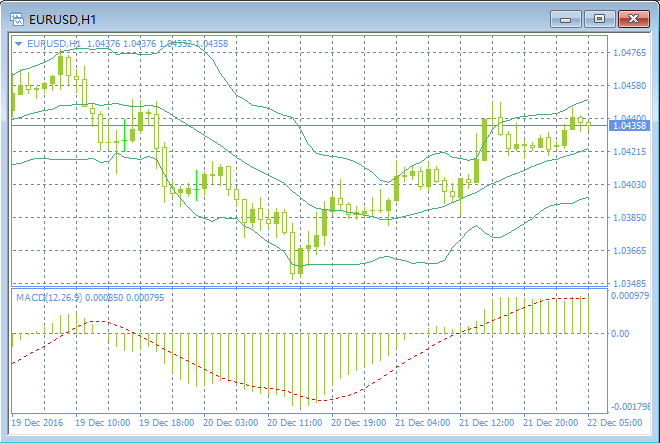660x443 pixels.
Task: Click the MACD zero level 0.00 label
Action: point(620,334)
